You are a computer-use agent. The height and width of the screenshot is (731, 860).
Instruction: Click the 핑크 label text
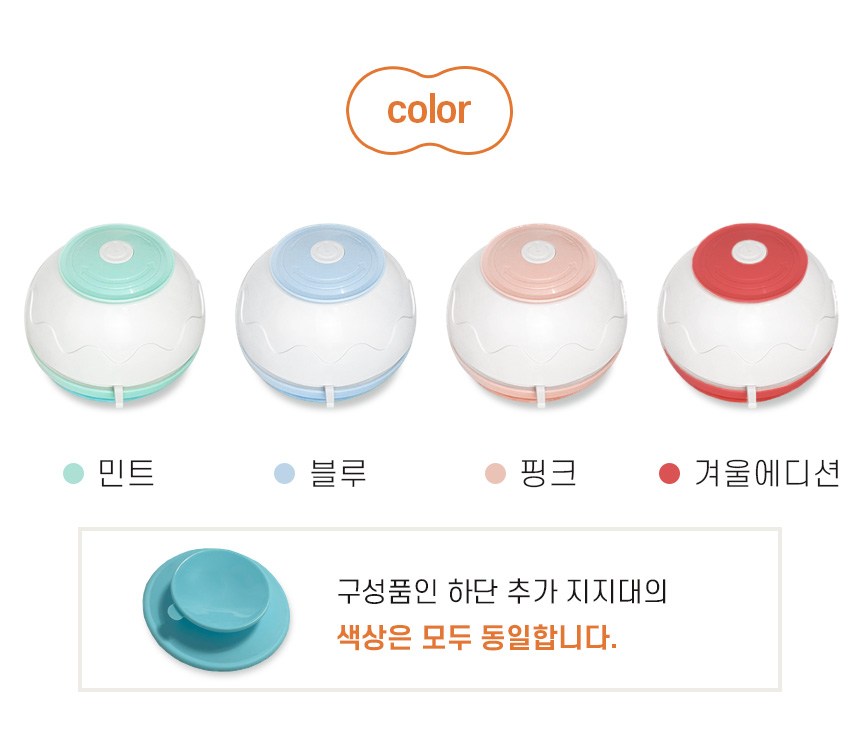point(548,473)
